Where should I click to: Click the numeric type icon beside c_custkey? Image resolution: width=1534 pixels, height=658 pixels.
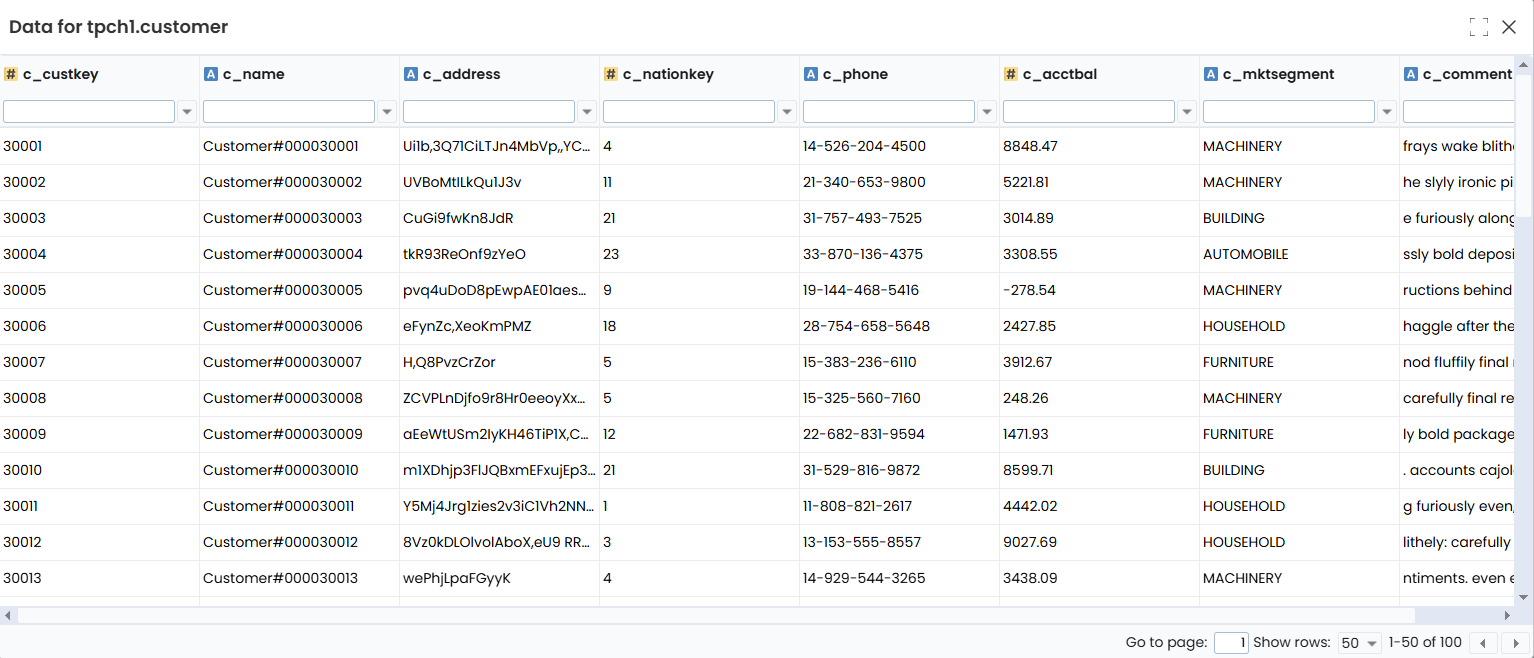click(x=11, y=74)
